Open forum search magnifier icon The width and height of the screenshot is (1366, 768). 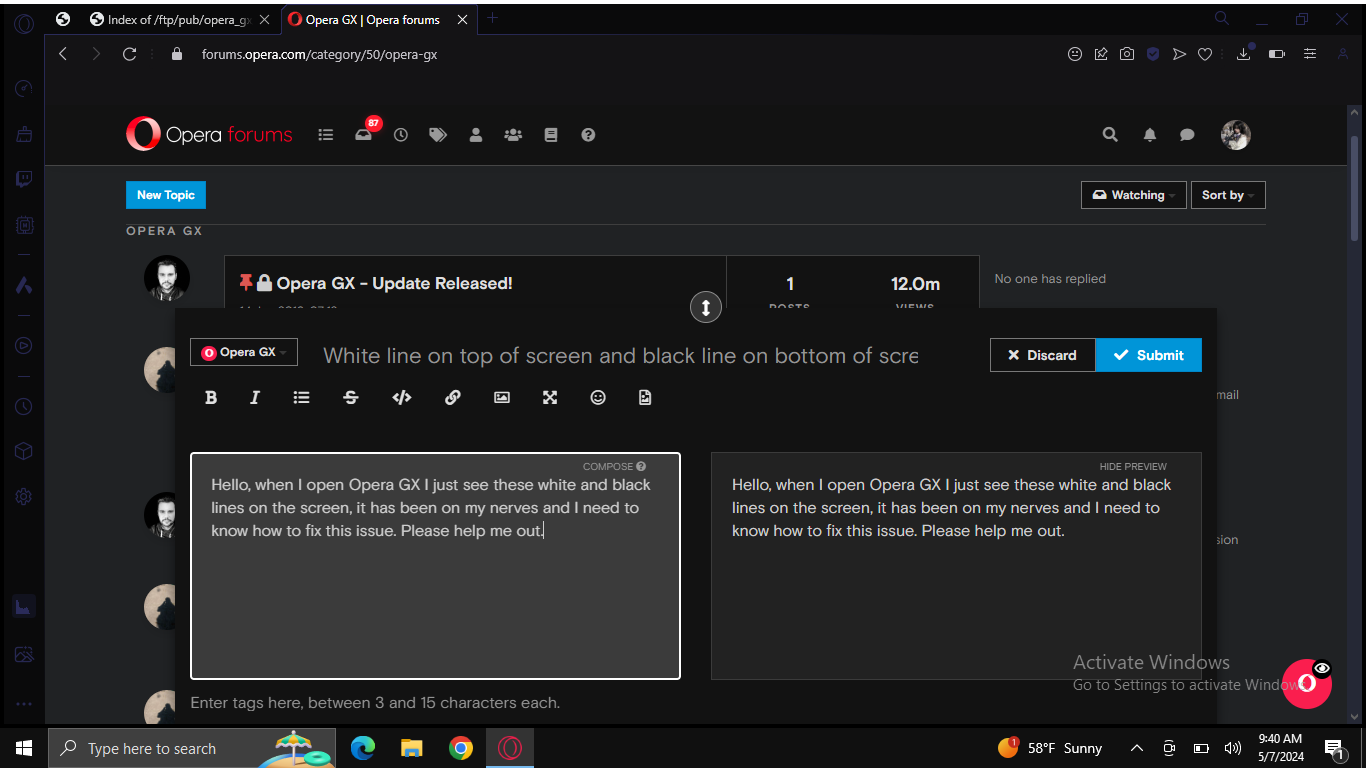(1110, 134)
